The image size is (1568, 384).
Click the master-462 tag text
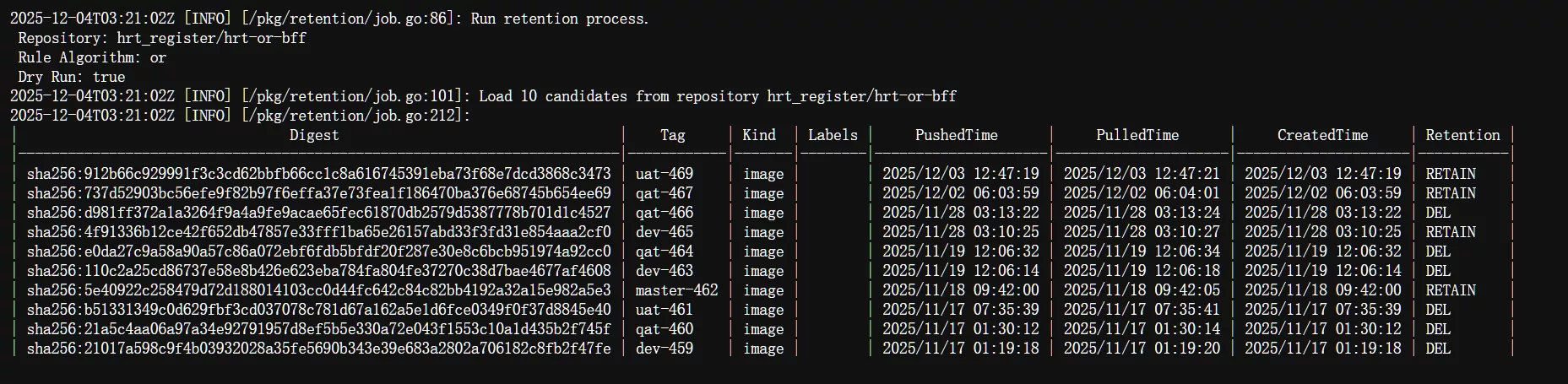[x=676, y=290]
